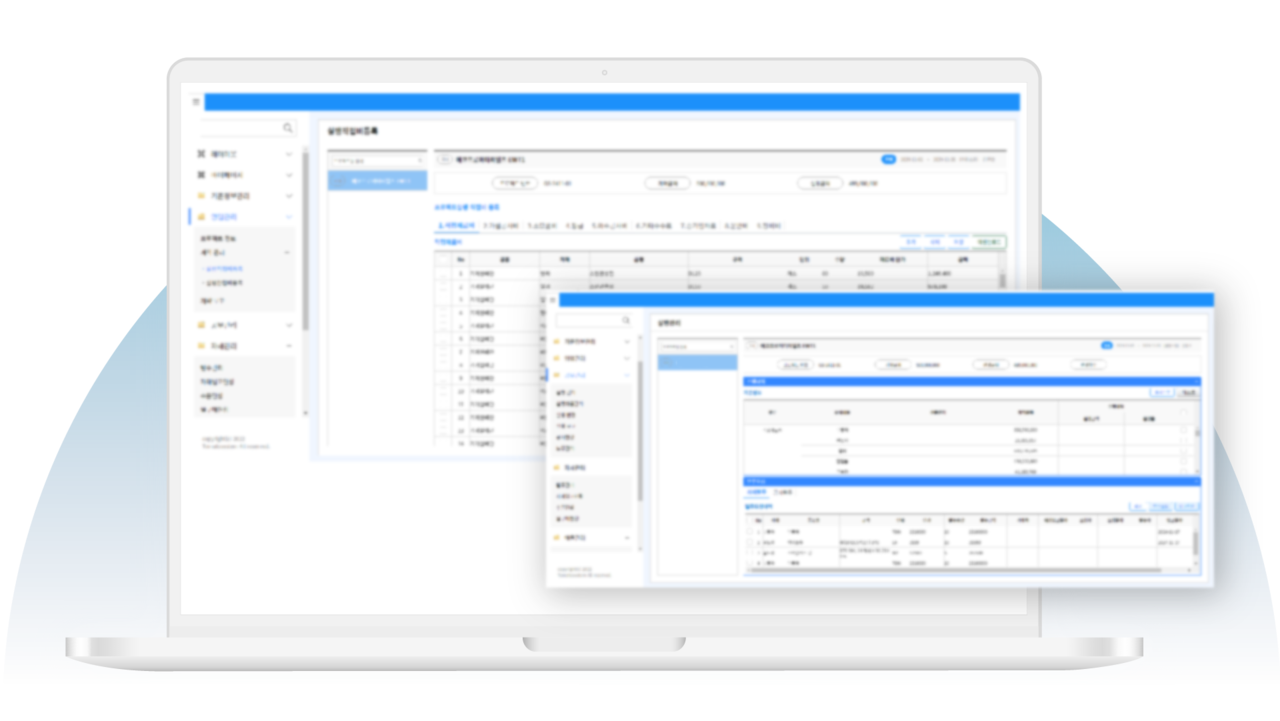Click the active third sidebar folder in the front window

point(557,375)
